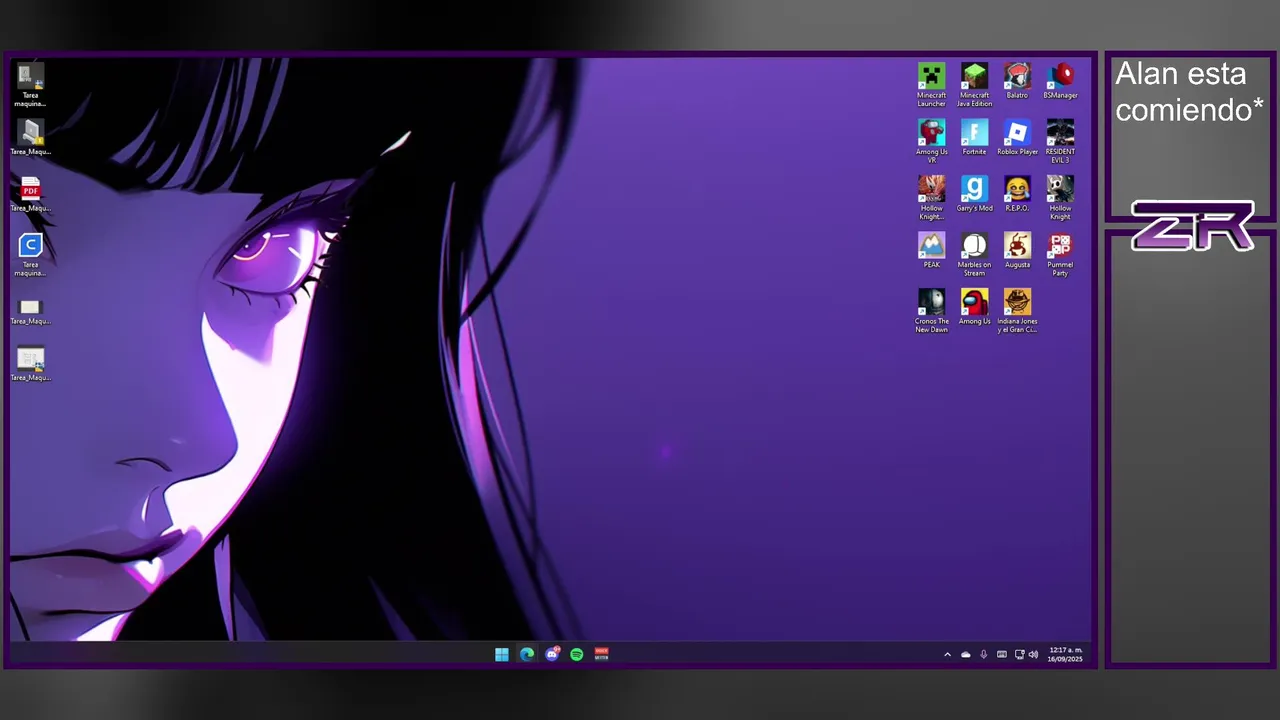This screenshot has height=720, width=1280.
Task: Select the topmost Tarea maquina... desktop file
Action: [30, 85]
